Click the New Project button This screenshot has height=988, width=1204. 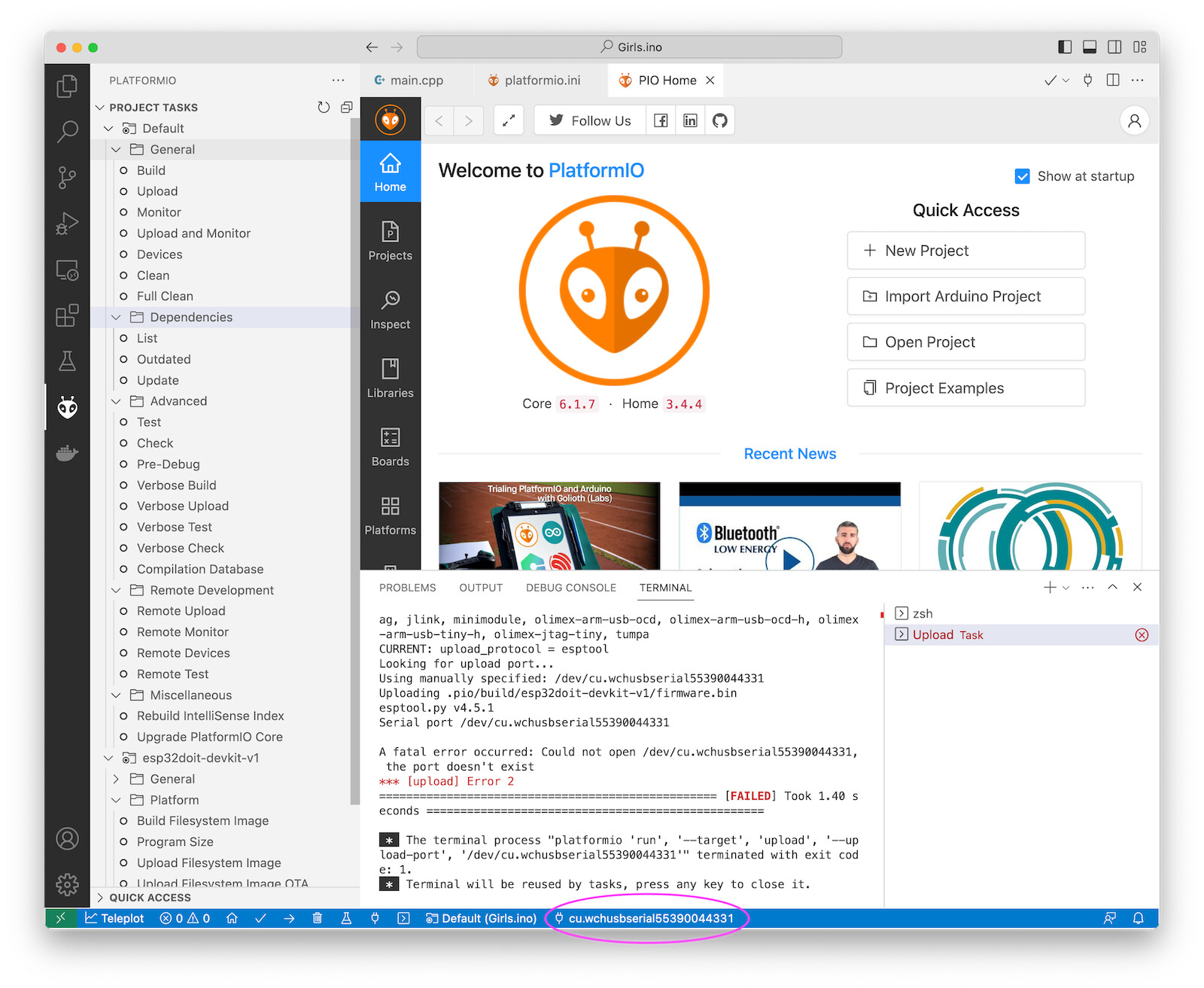[965, 251]
